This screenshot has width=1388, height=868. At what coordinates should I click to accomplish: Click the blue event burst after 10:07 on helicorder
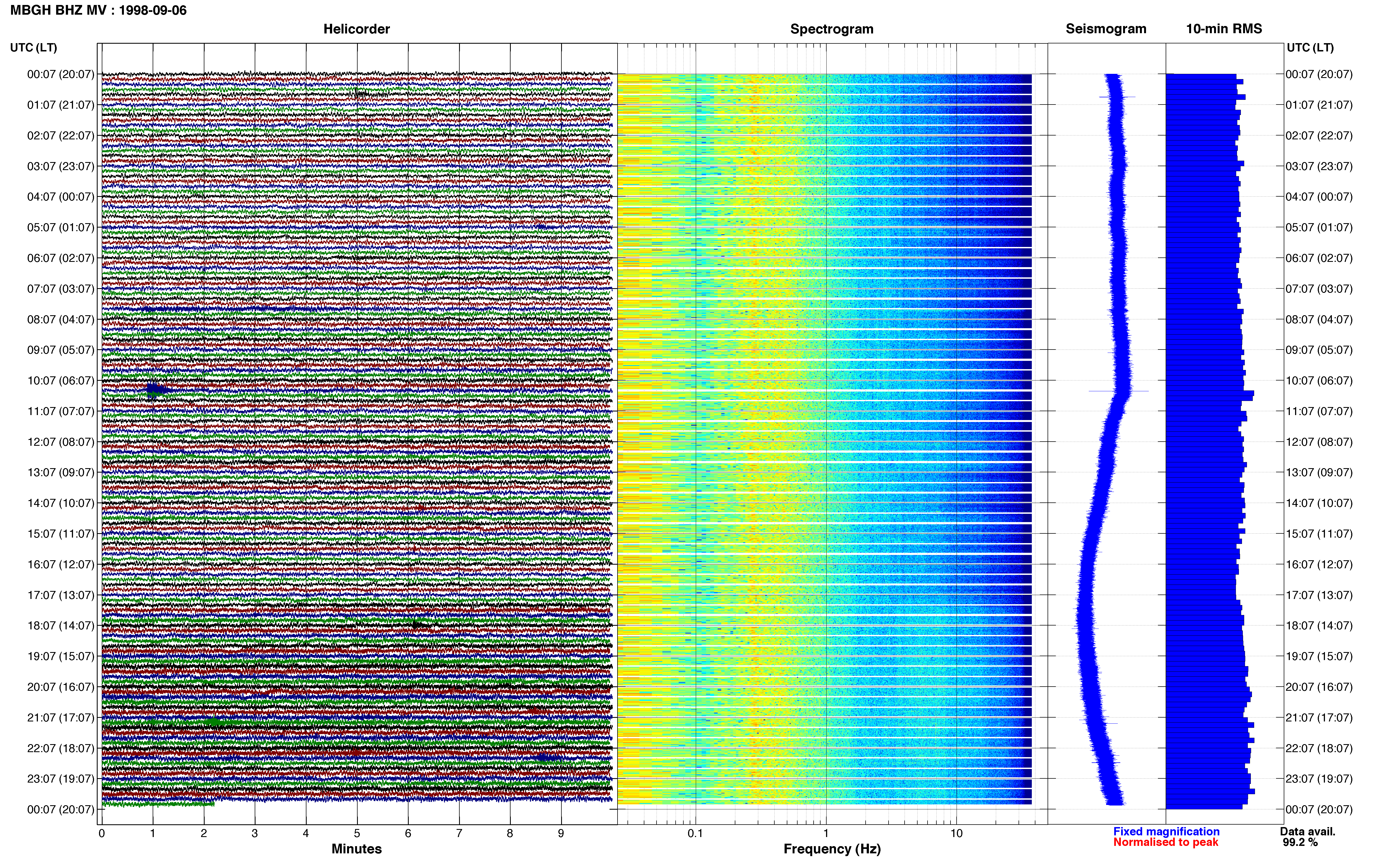pyautogui.click(x=156, y=390)
